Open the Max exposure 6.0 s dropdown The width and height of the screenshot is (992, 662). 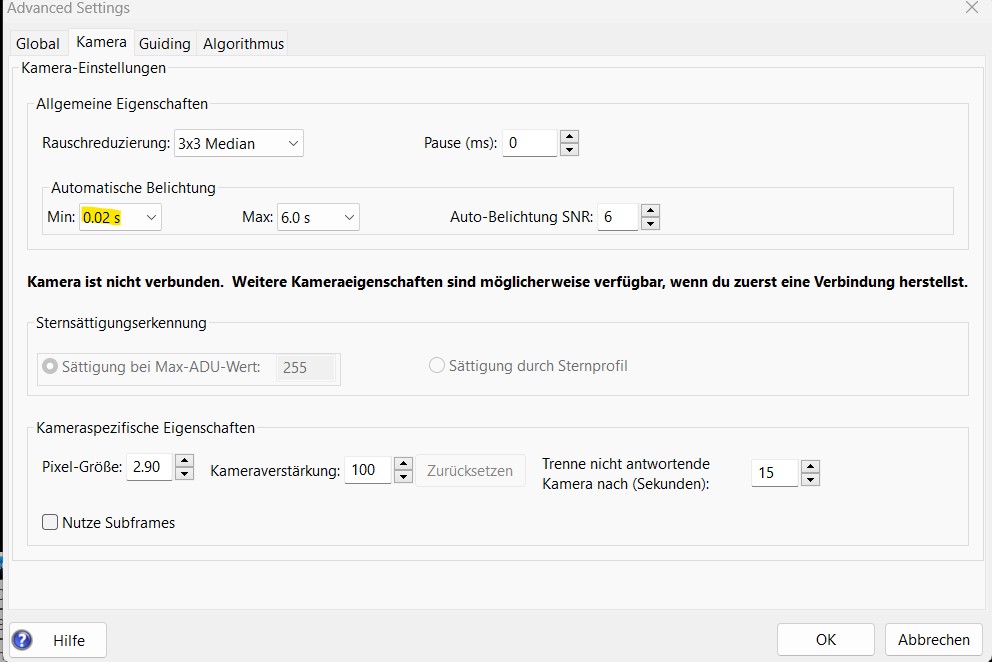318,217
